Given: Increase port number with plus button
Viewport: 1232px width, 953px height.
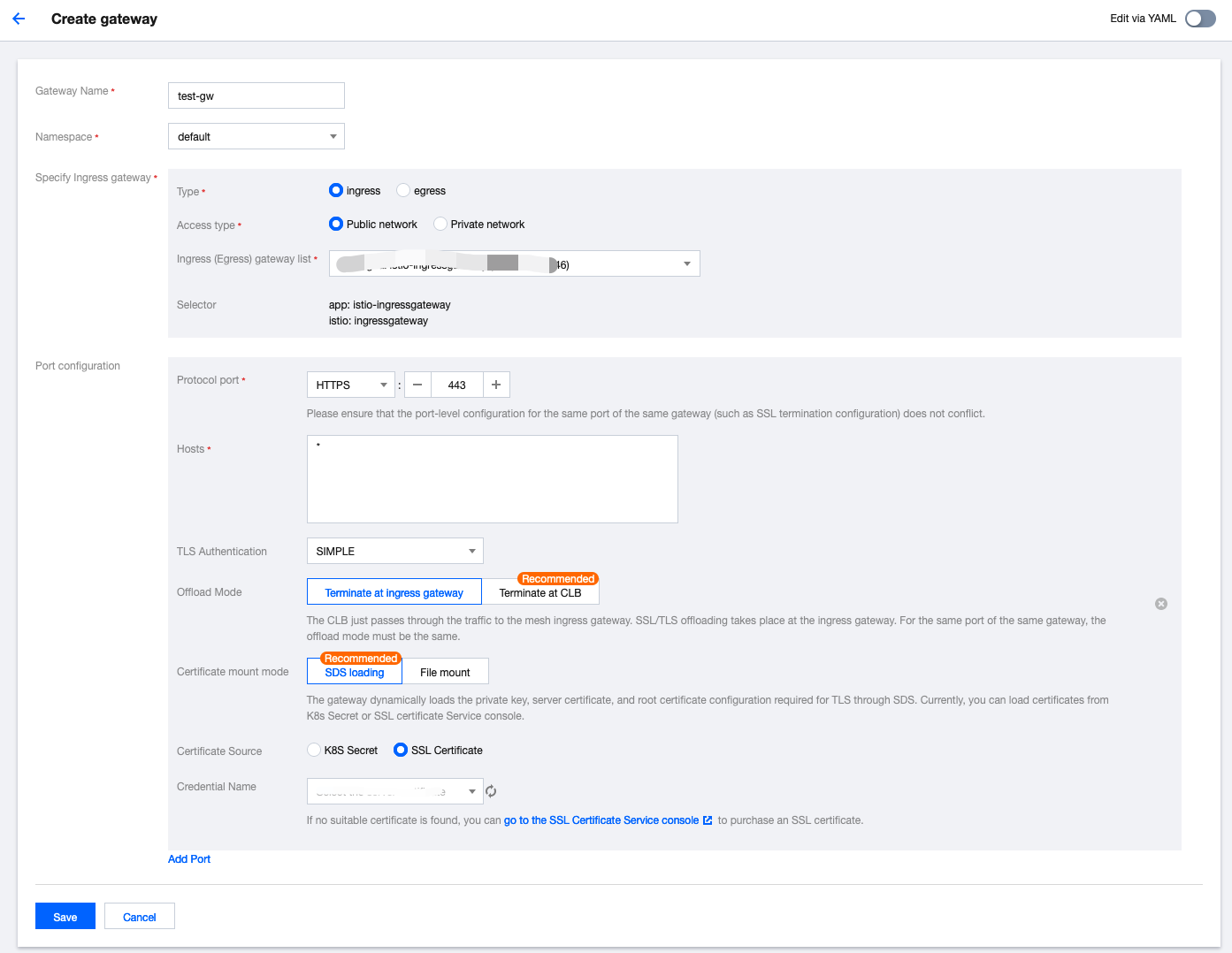Looking at the screenshot, I should point(496,385).
